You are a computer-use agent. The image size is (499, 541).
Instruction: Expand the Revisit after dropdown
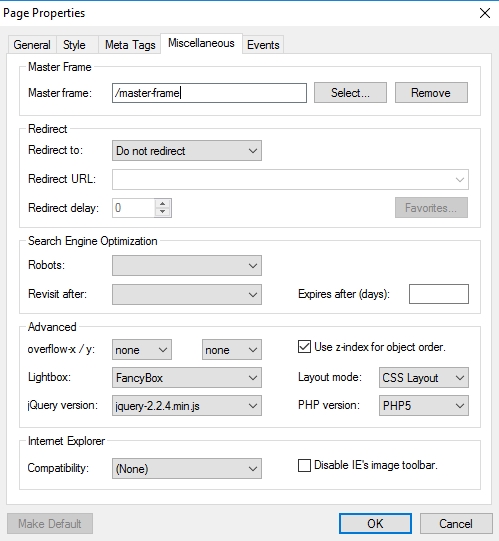pyautogui.click(x=187, y=294)
